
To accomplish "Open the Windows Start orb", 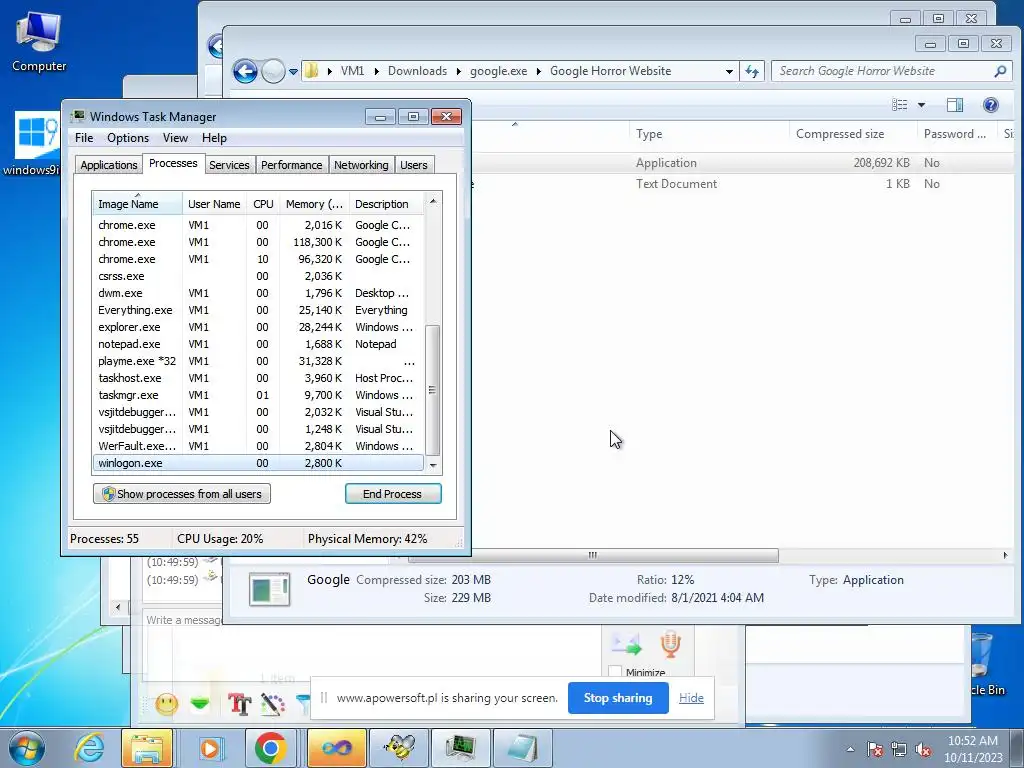I will coord(27,748).
